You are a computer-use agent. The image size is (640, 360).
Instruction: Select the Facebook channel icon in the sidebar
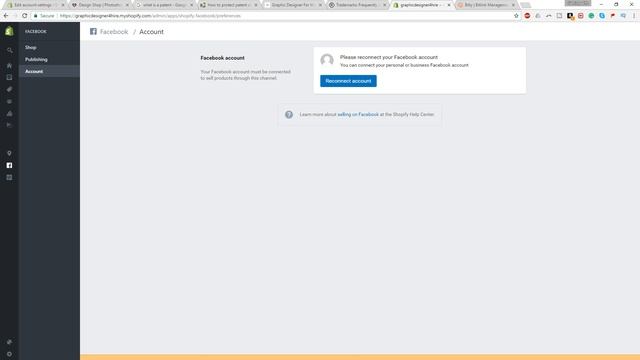[9, 165]
